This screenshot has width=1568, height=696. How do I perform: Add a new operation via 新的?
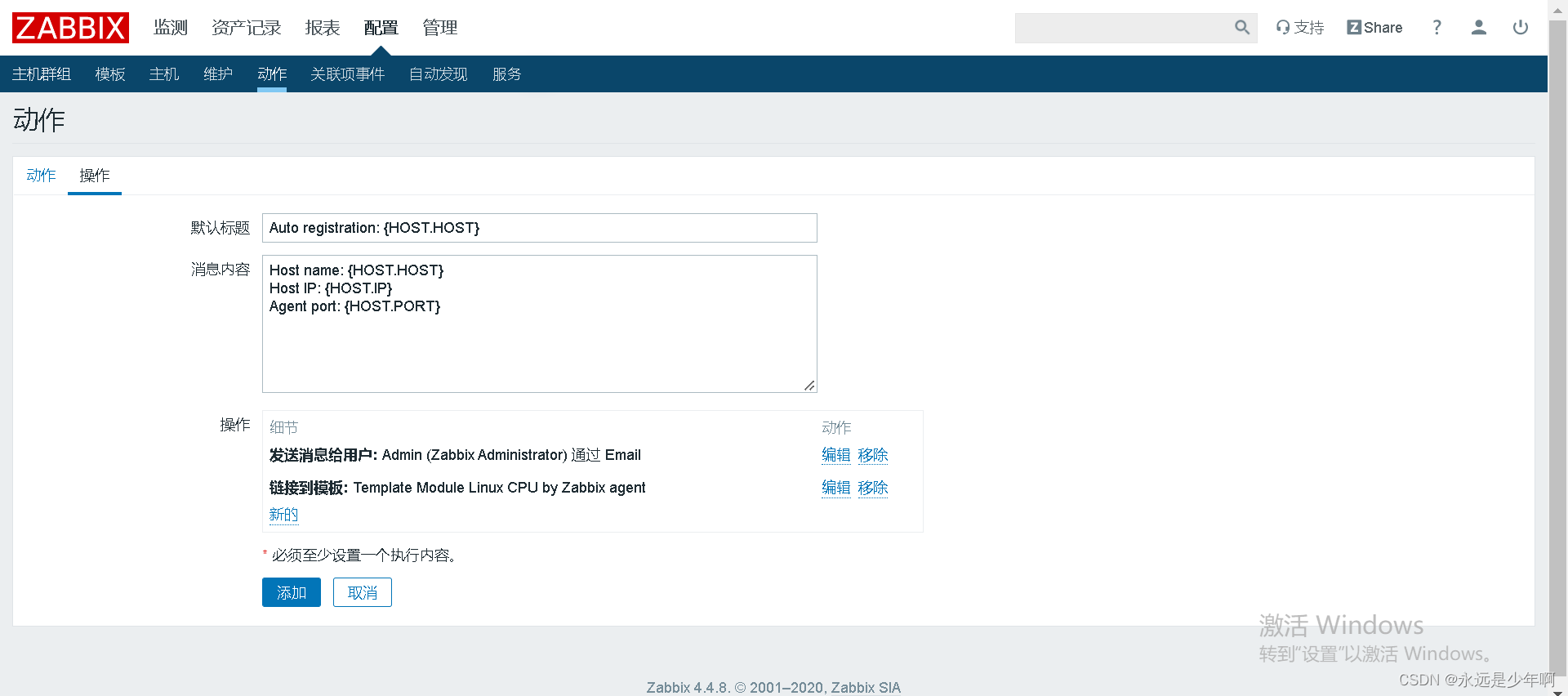[283, 515]
